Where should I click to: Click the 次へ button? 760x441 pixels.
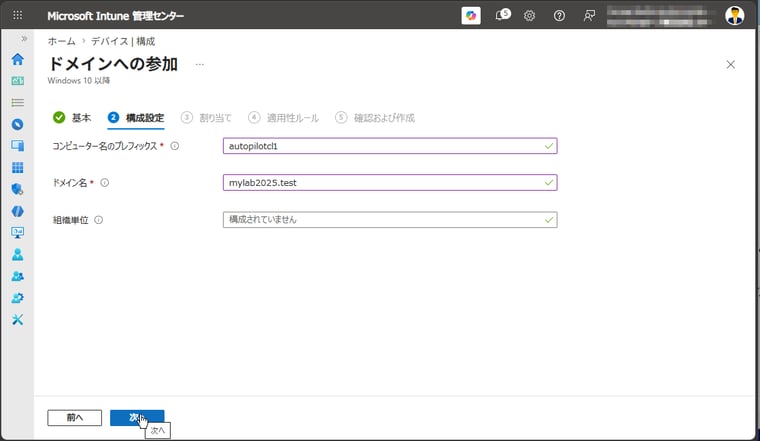tap(137, 418)
